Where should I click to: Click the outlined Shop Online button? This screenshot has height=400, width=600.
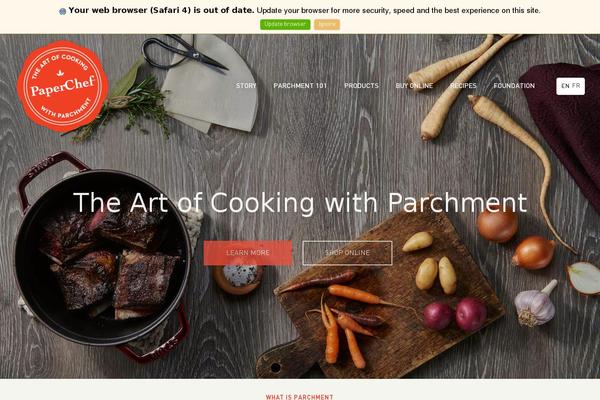click(347, 253)
